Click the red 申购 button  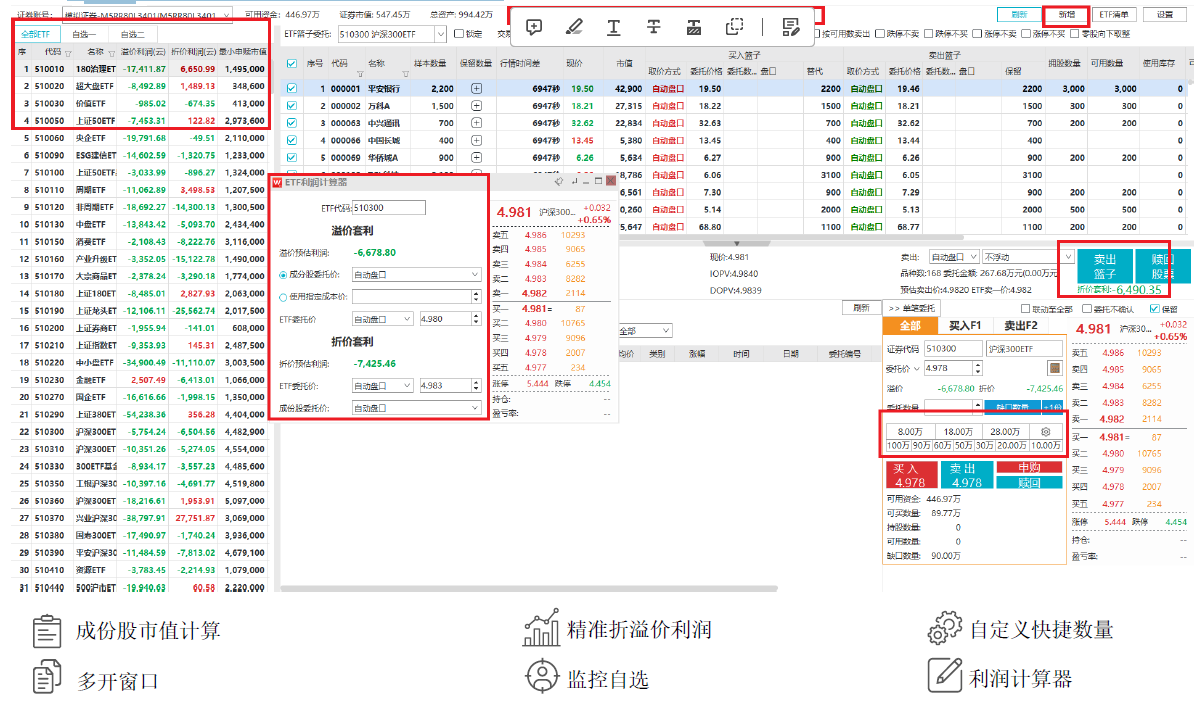point(1029,468)
